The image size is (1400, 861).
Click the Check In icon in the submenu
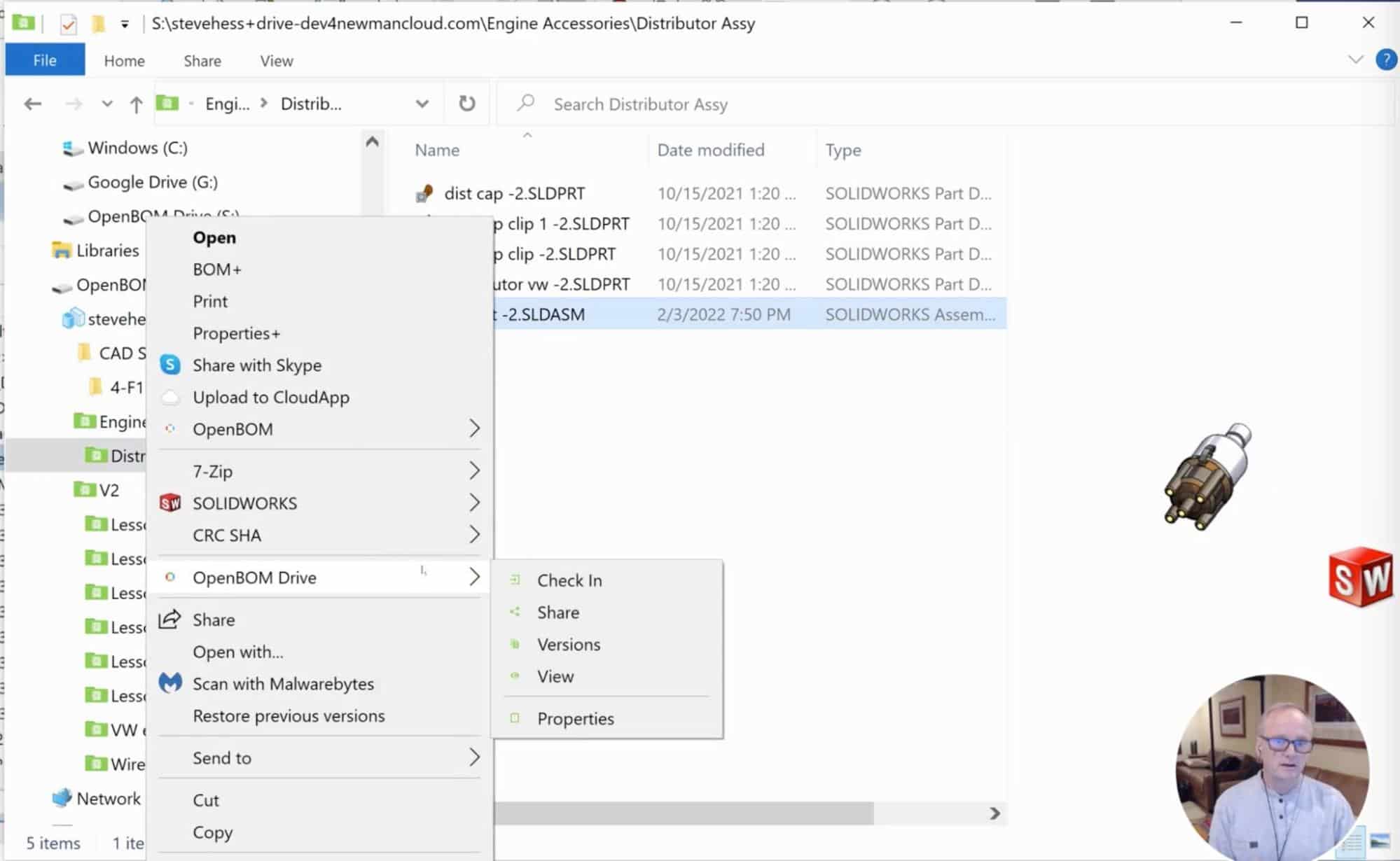click(515, 580)
